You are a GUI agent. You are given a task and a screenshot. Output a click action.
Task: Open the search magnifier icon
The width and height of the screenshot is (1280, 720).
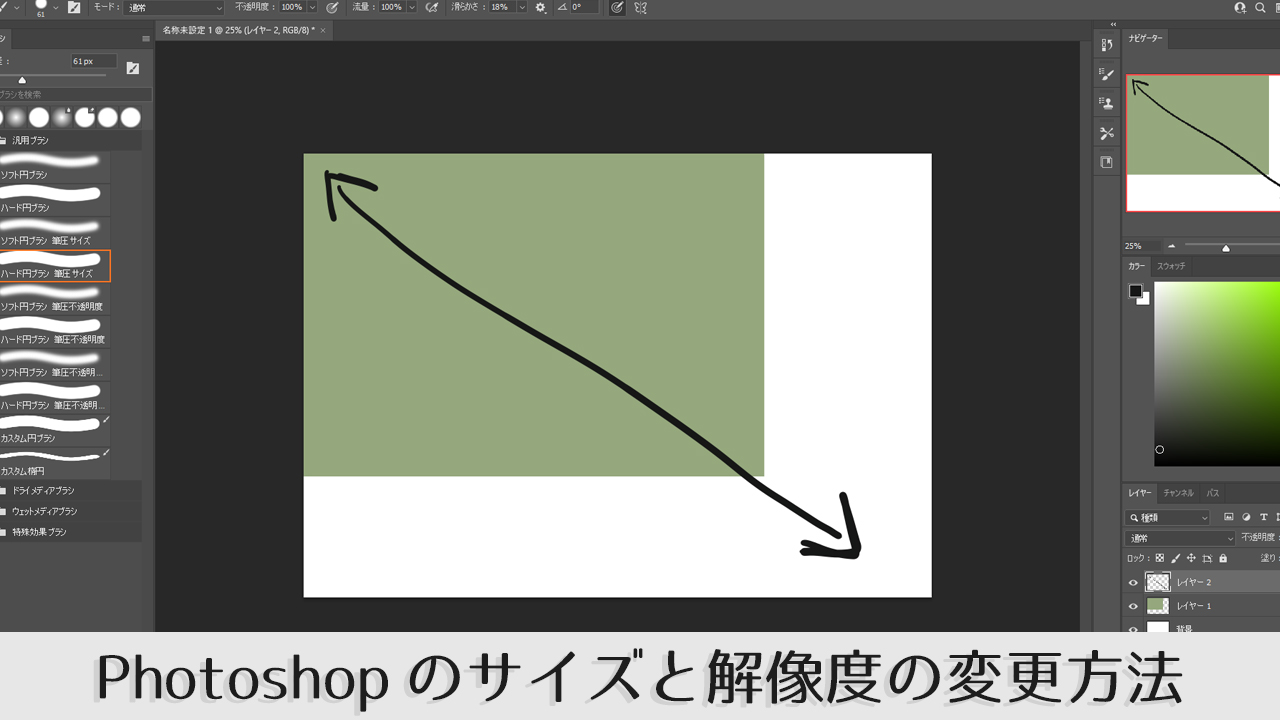click(x=1260, y=7)
